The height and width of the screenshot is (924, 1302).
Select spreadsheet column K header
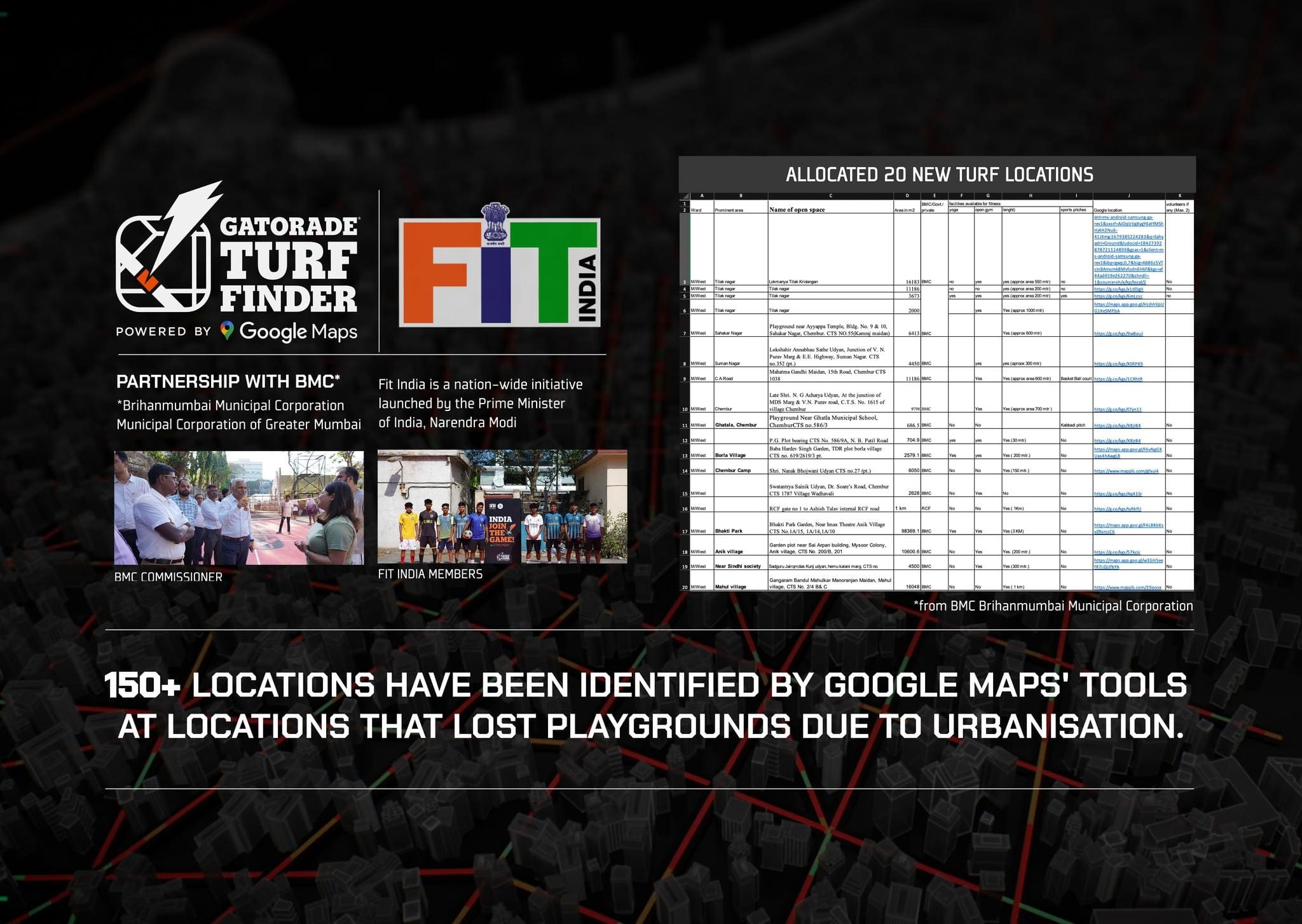[1180, 196]
